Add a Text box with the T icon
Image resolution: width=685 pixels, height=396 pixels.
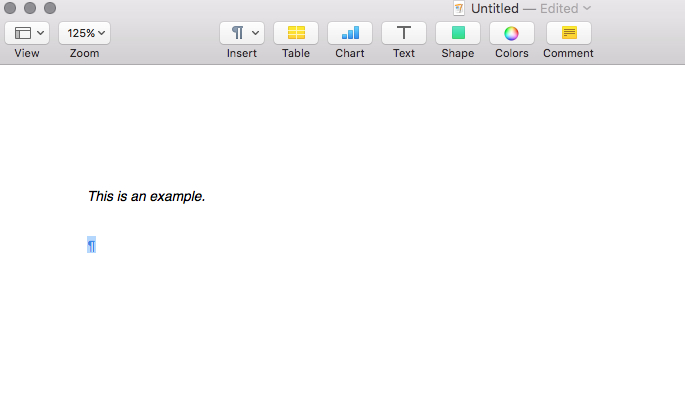tap(404, 33)
